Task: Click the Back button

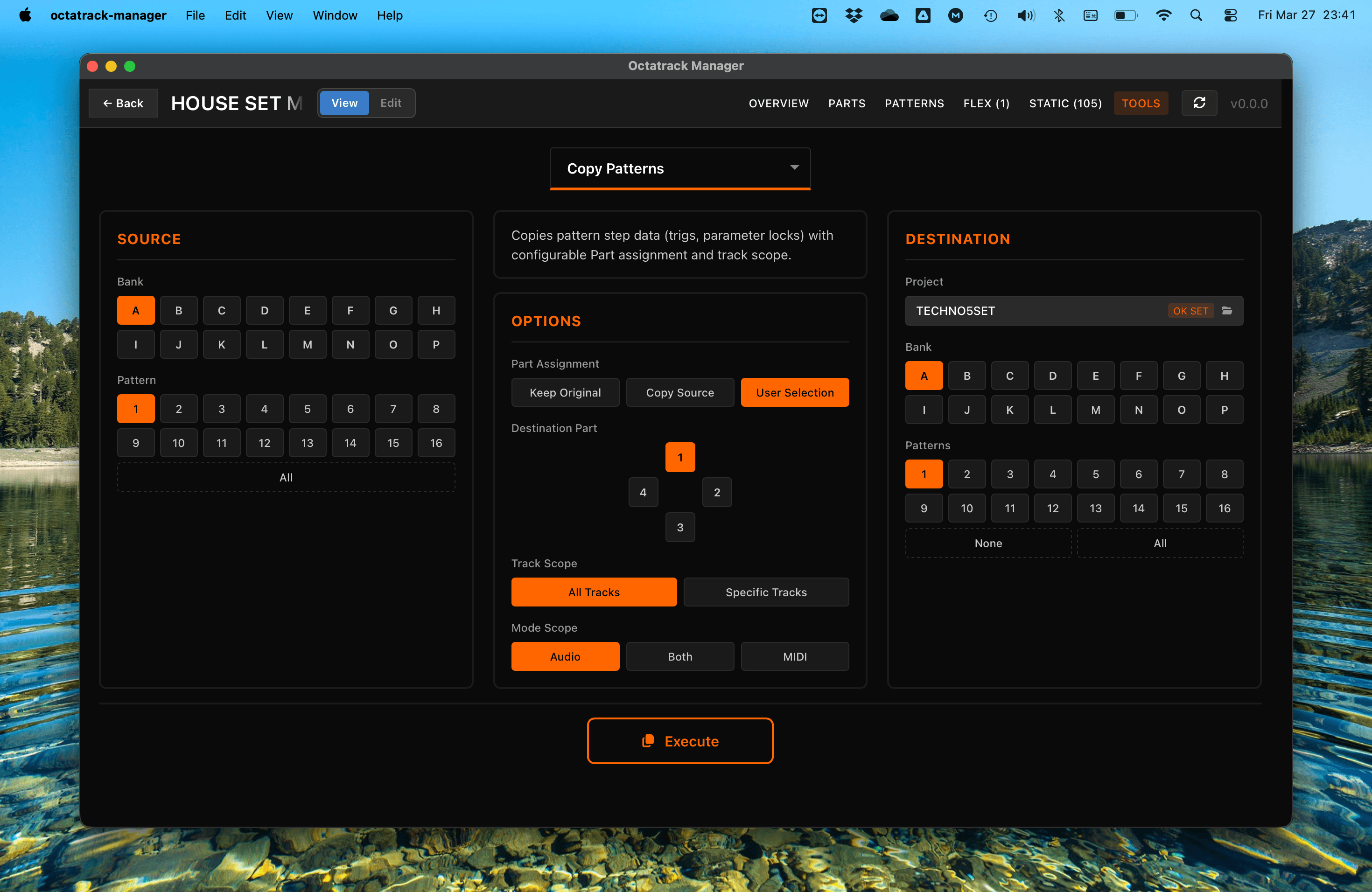Action: click(x=123, y=103)
